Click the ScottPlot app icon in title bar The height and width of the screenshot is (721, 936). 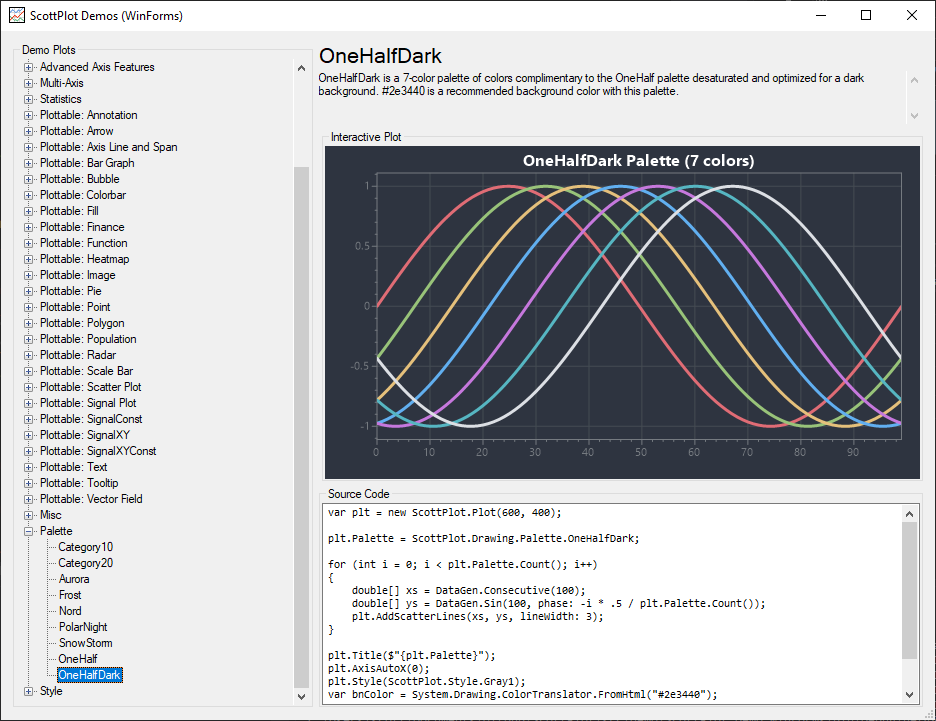pos(17,16)
